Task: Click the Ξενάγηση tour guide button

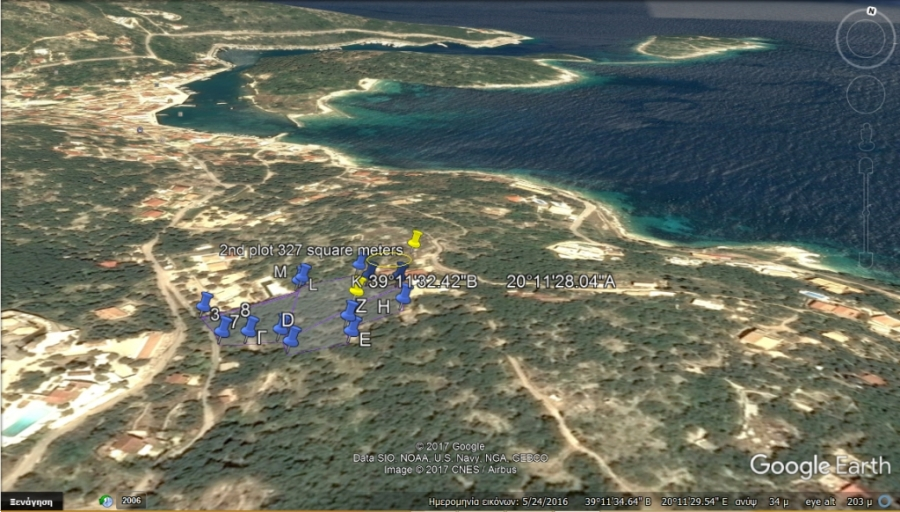Action: pyautogui.click(x=31, y=501)
